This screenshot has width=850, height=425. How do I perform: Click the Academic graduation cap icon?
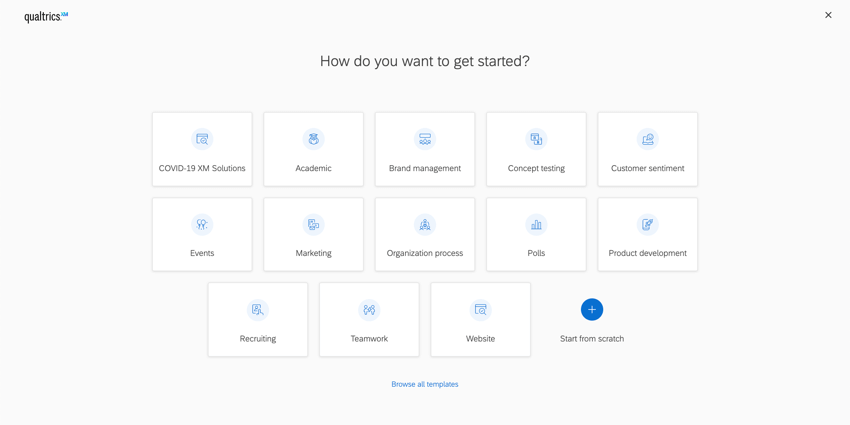[313, 139]
